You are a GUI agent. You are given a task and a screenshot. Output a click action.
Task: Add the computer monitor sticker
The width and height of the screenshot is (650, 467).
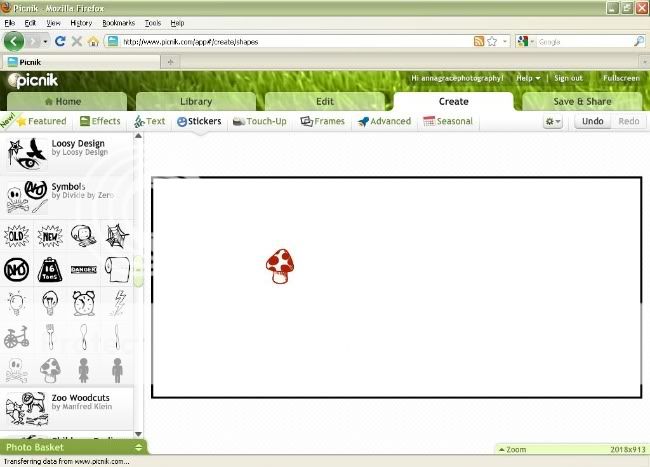[84, 237]
